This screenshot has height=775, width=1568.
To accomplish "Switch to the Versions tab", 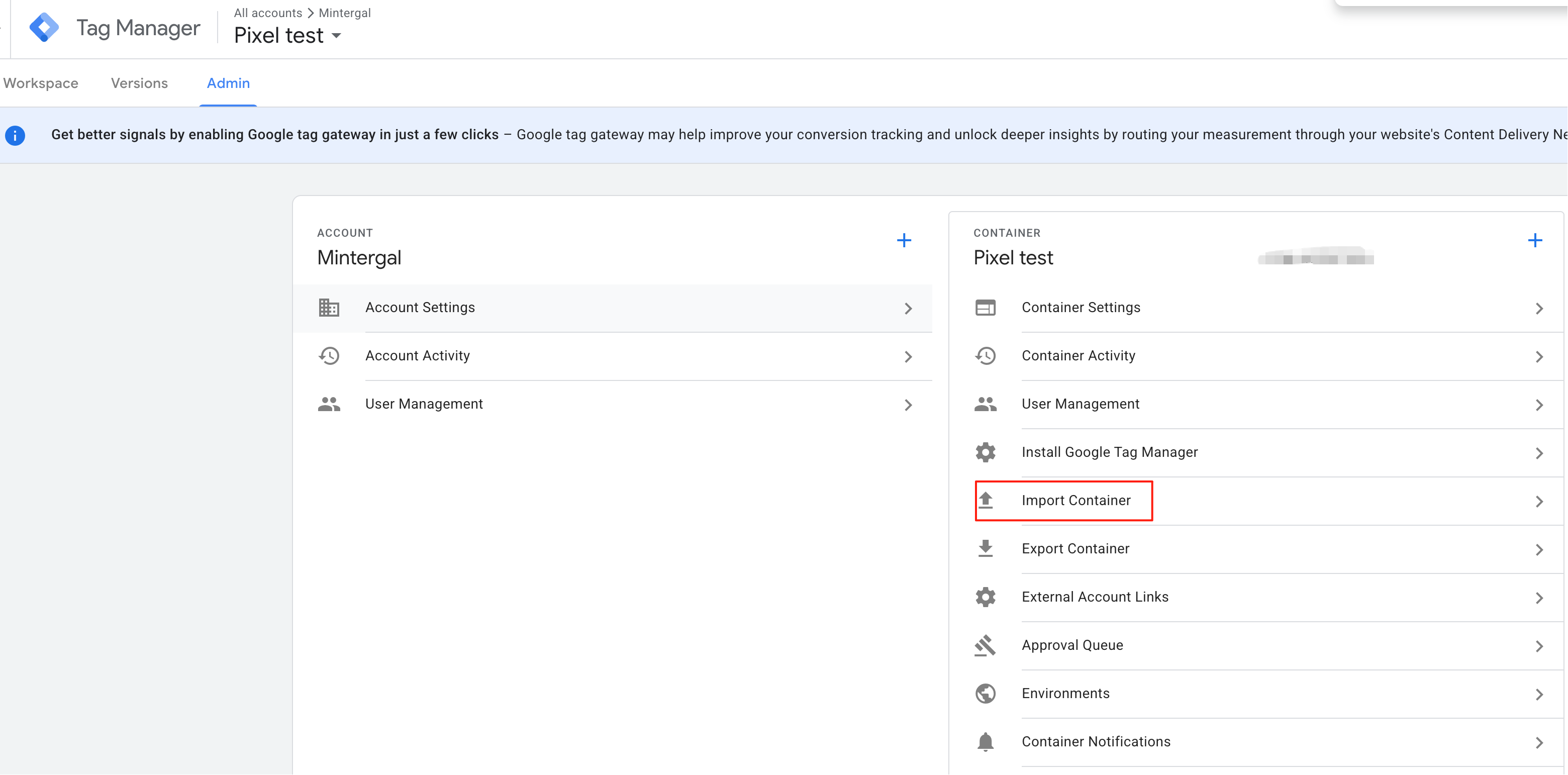I will (139, 83).
